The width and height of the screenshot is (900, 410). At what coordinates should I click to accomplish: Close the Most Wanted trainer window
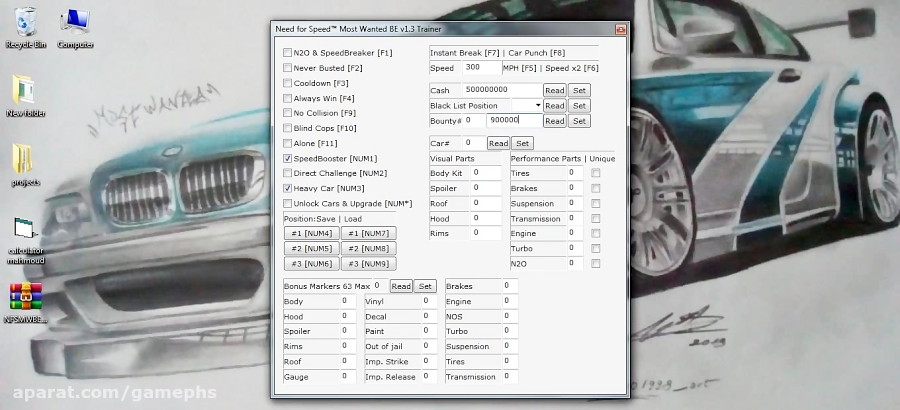pos(620,29)
